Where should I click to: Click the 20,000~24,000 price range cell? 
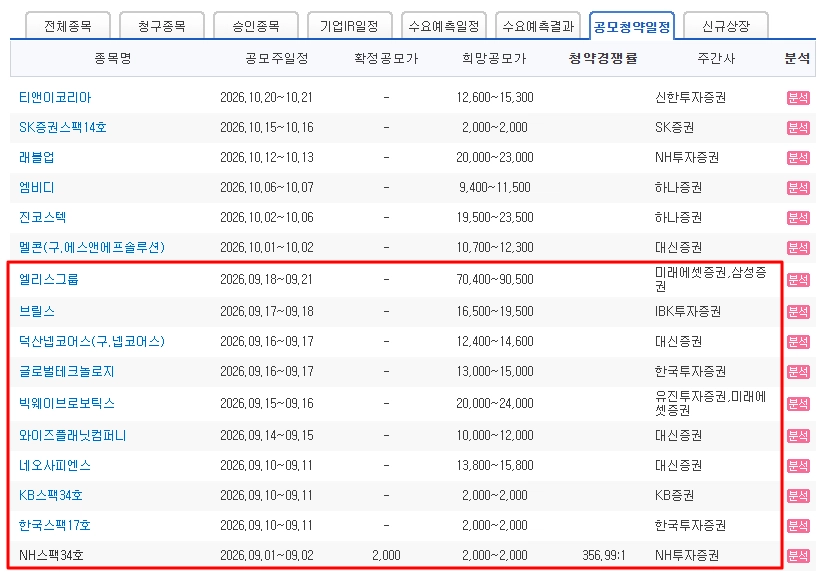pos(495,403)
